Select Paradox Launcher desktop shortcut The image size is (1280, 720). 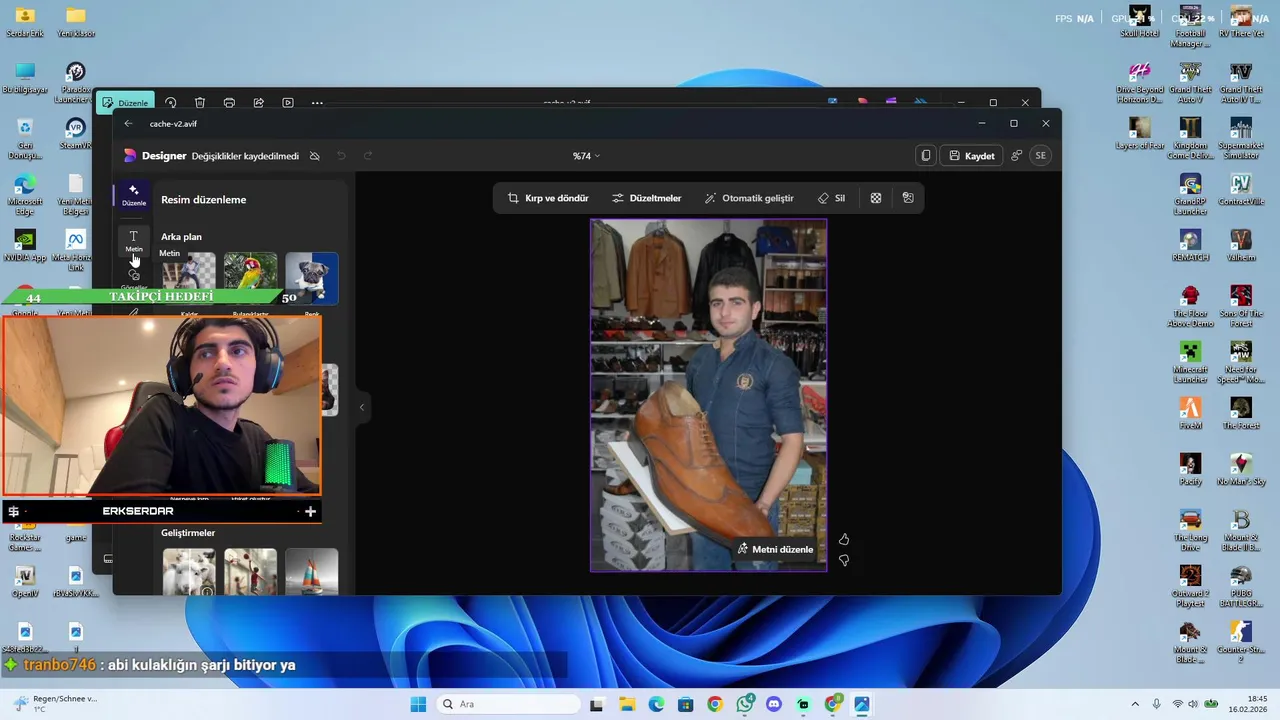(75, 82)
